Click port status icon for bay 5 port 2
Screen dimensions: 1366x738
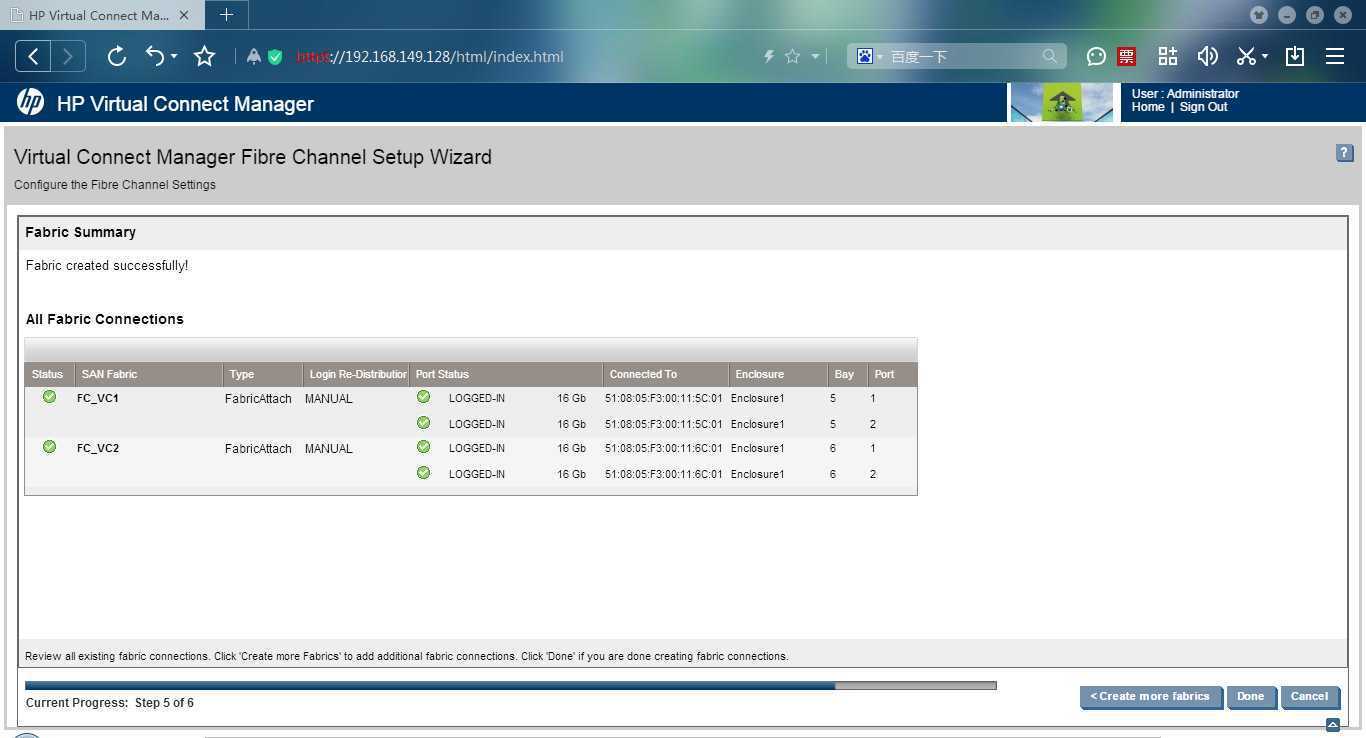pyautogui.click(x=423, y=423)
